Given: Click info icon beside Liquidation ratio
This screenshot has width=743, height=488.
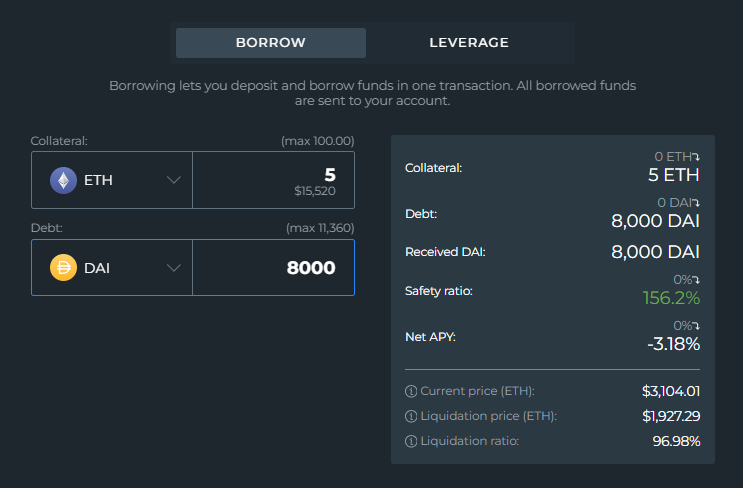Looking at the screenshot, I should [410, 441].
